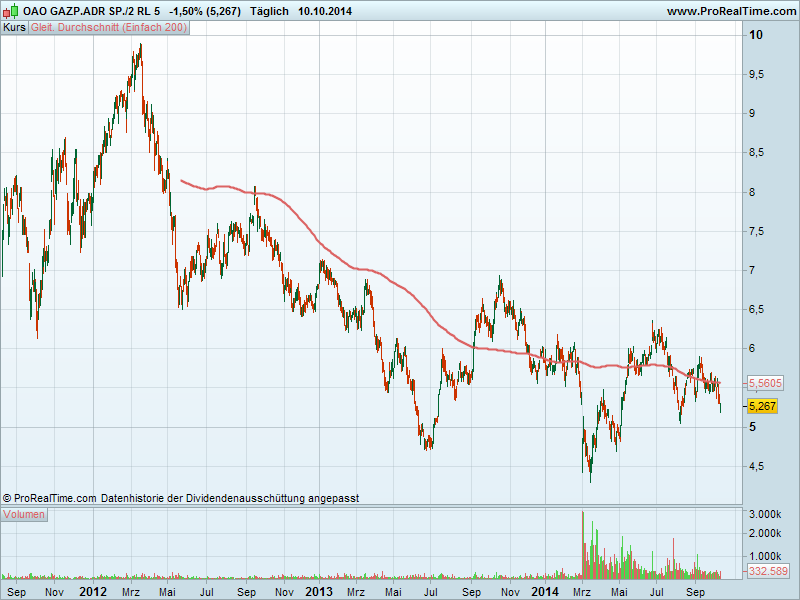
Task: Click the OAO GAZP.ADR SP./2 RL 5 title
Action: (x=91, y=11)
